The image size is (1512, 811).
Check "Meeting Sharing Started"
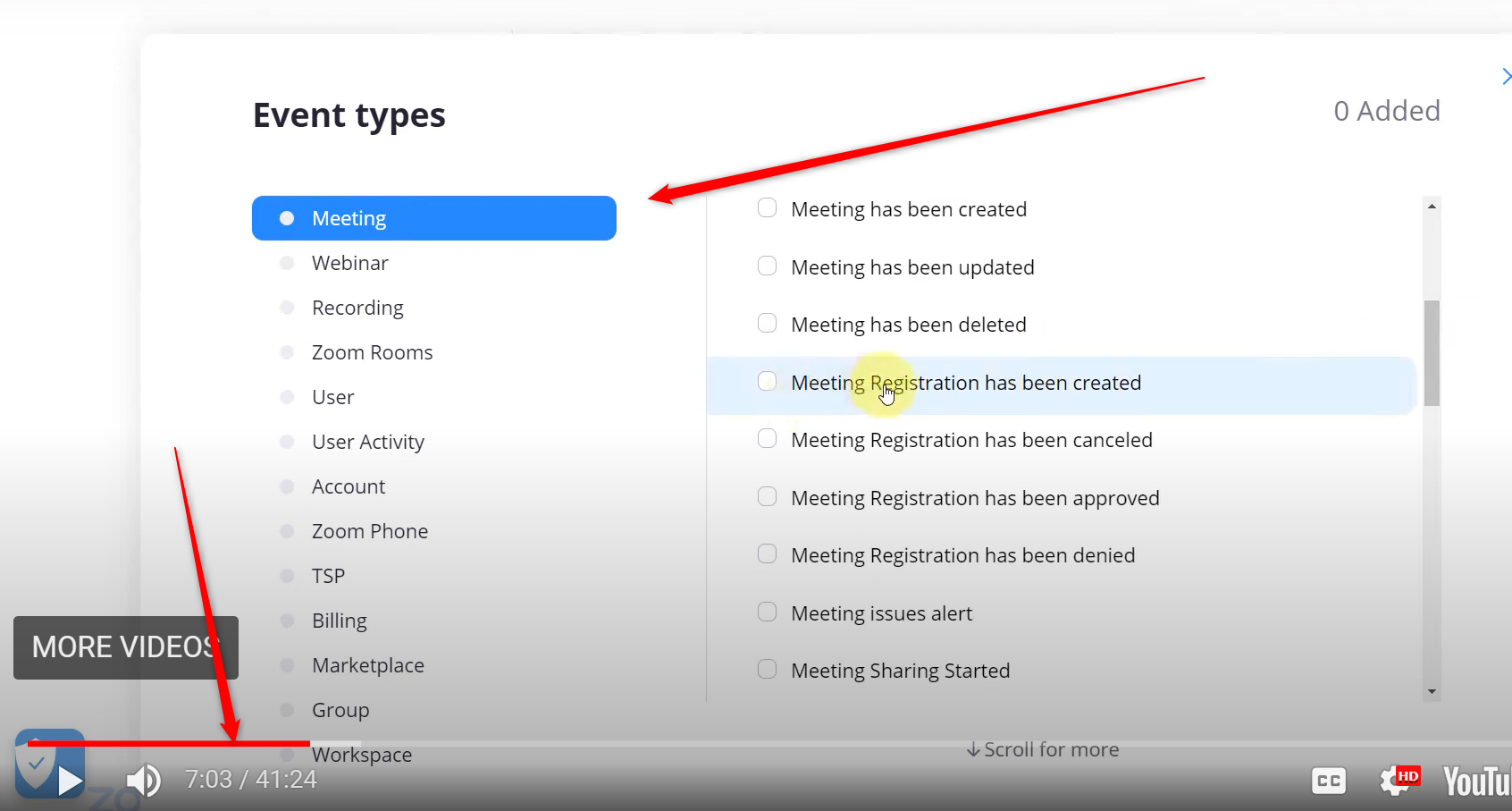tap(767, 670)
